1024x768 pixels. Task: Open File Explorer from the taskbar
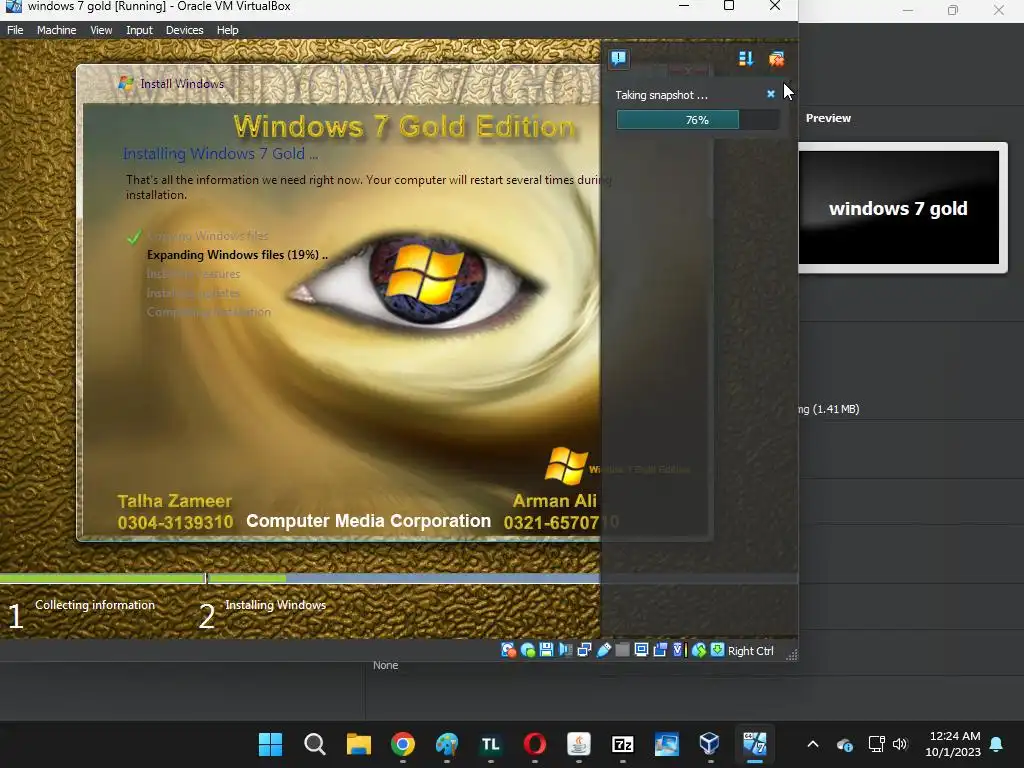(x=359, y=744)
